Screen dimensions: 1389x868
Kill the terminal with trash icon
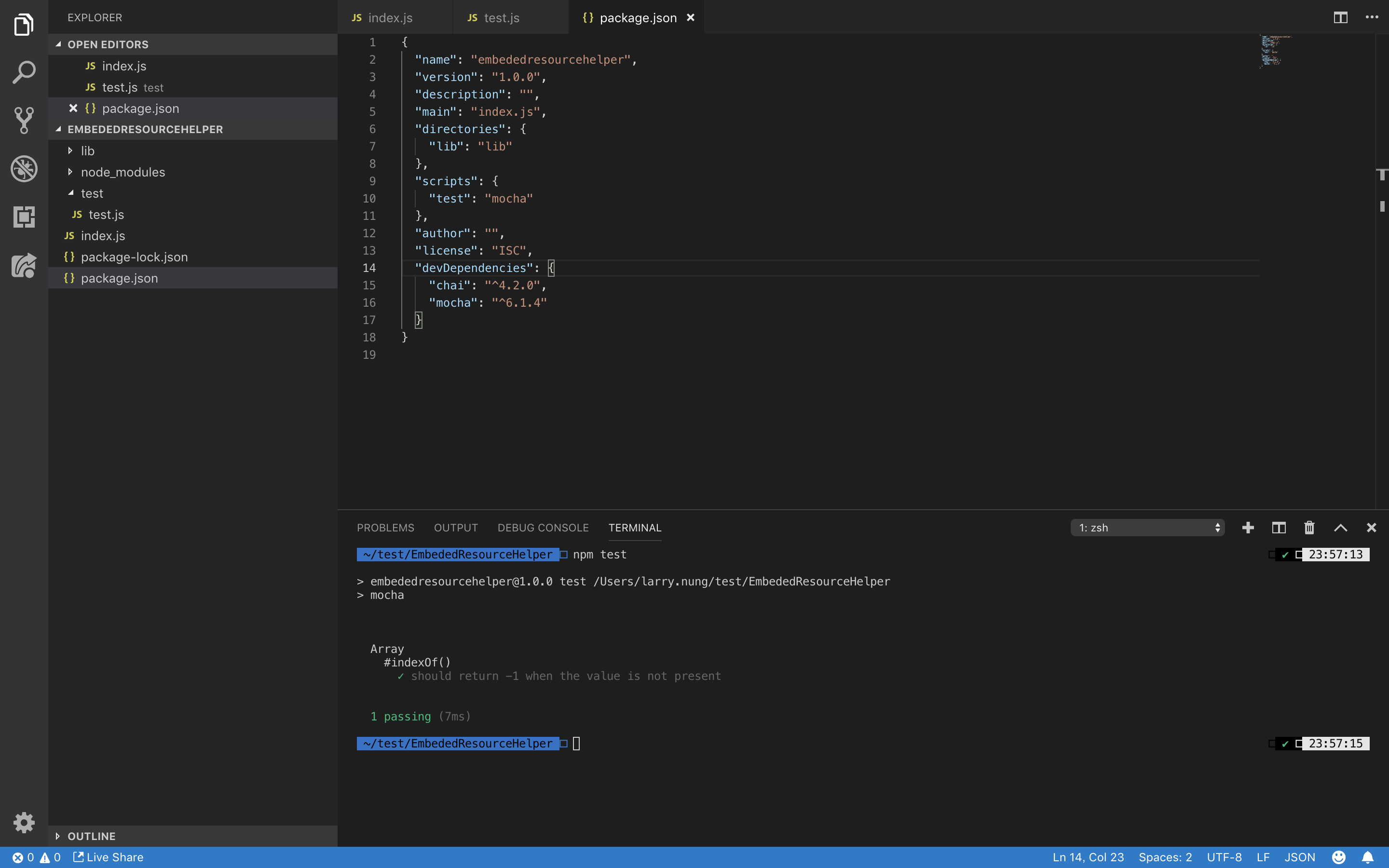click(x=1309, y=528)
